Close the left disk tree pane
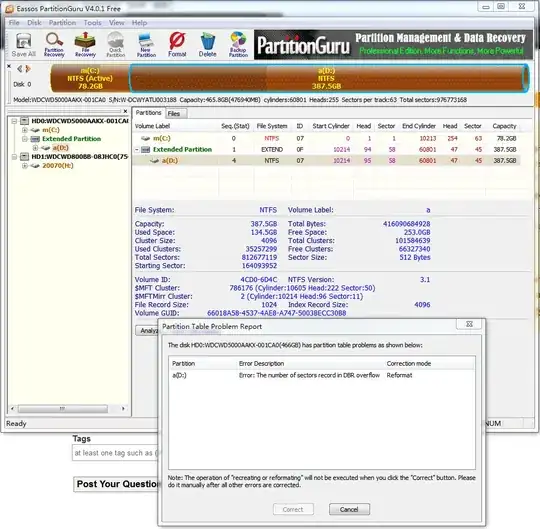540x529 pixels. [125, 111]
